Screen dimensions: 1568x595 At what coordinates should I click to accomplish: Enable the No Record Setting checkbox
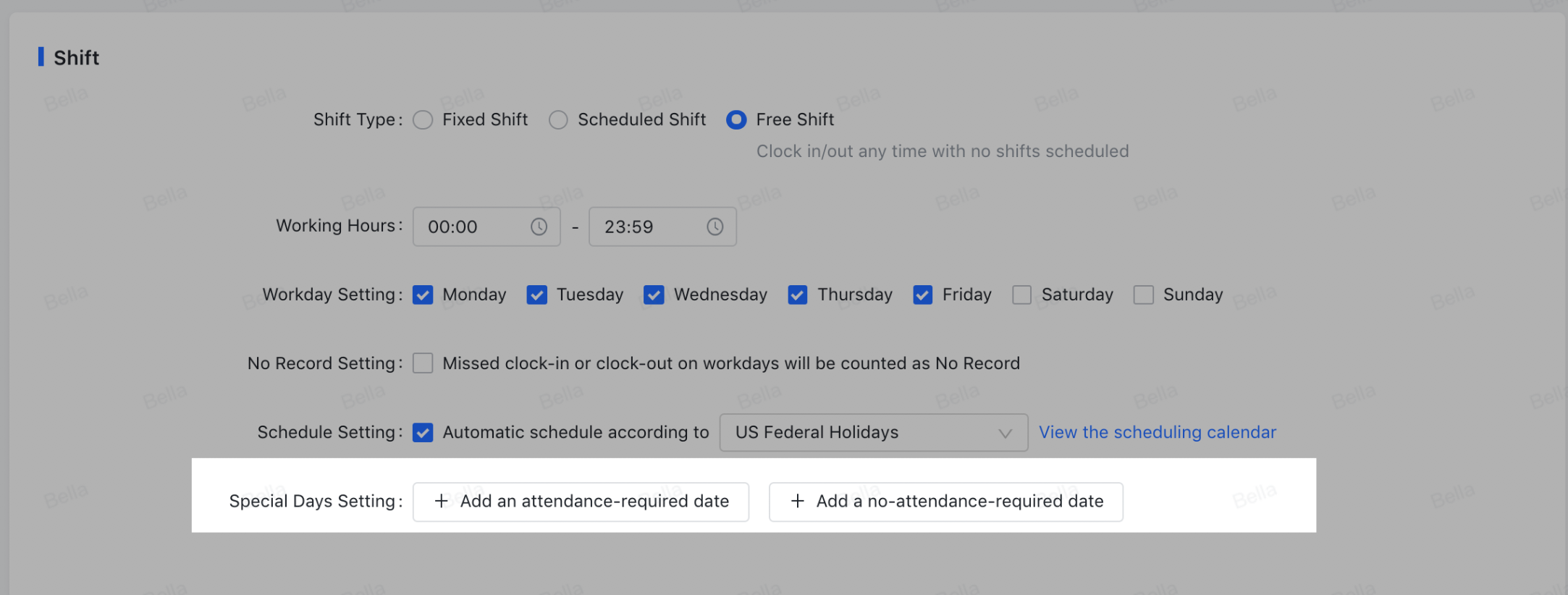click(x=423, y=363)
